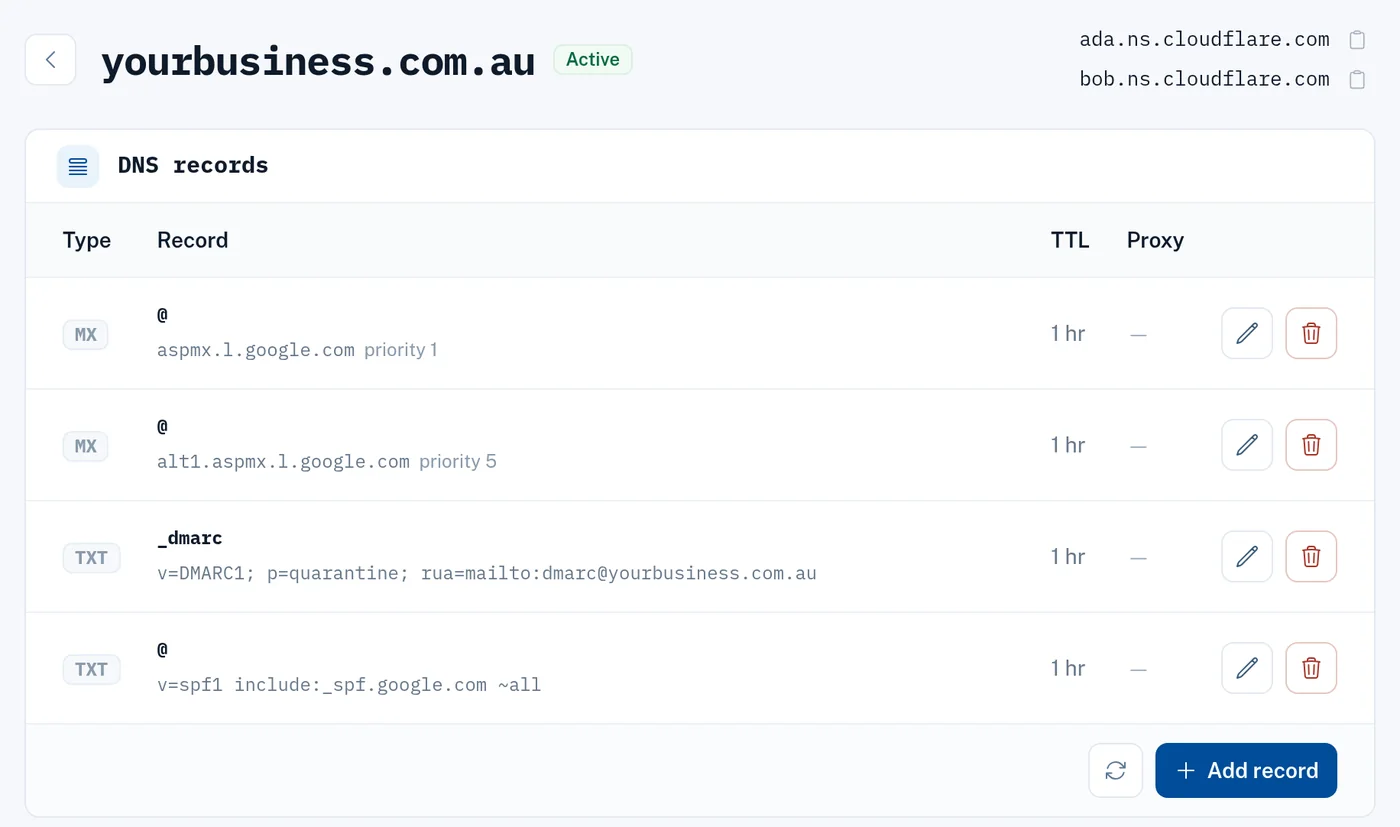Click the priority 1 label

(x=401, y=350)
